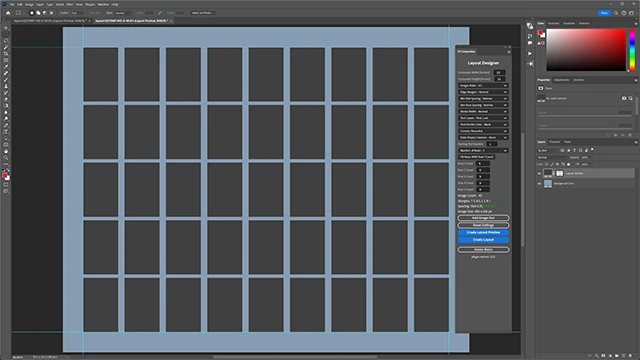Open the search icon at top right

616,13
